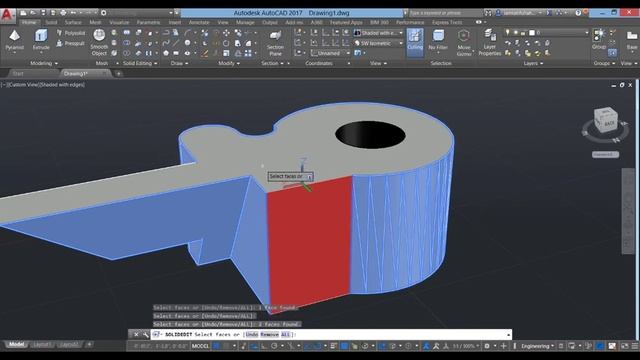
Task: Expand the layer list dropdown
Action: [x=587, y=32]
